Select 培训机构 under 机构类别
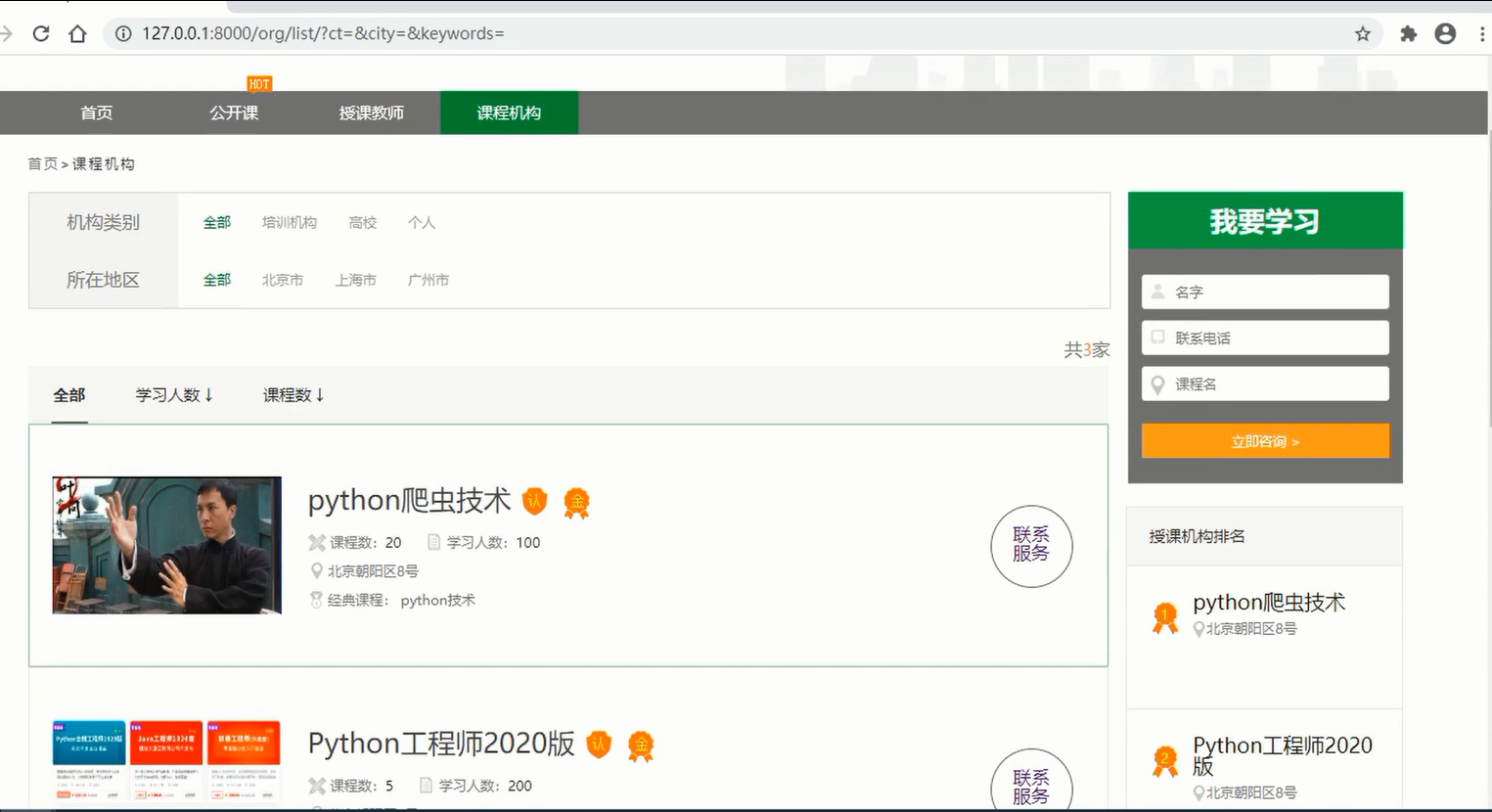 [x=289, y=222]
